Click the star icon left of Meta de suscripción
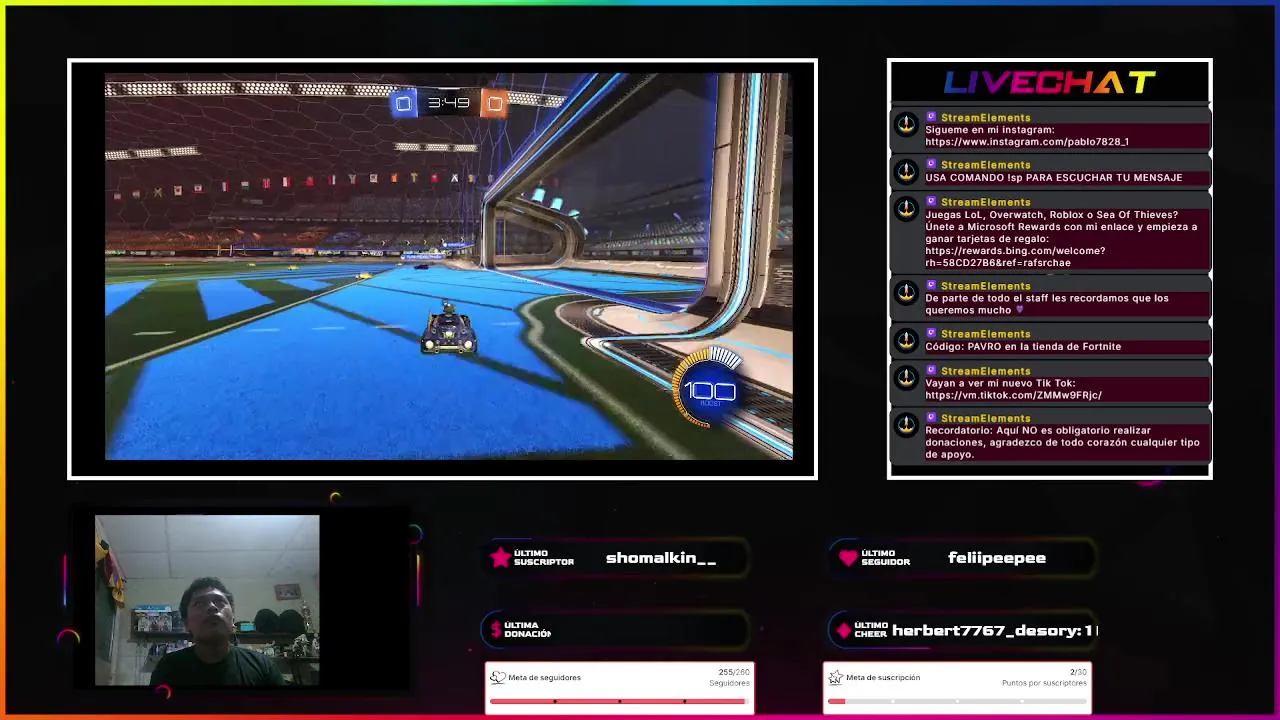This screenshot has width=1280, height=720. click(x=835, y=677)
